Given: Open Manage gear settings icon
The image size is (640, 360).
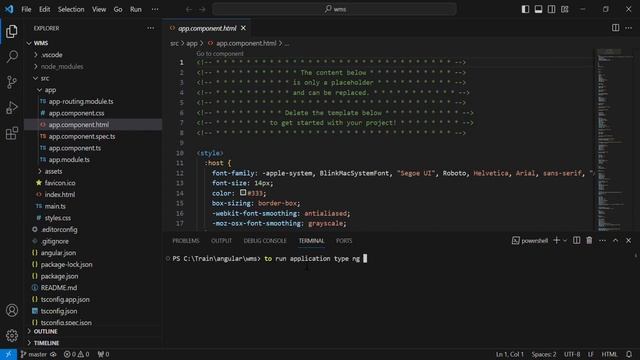Looking at the screenshot, I should (x=11, y=335).
